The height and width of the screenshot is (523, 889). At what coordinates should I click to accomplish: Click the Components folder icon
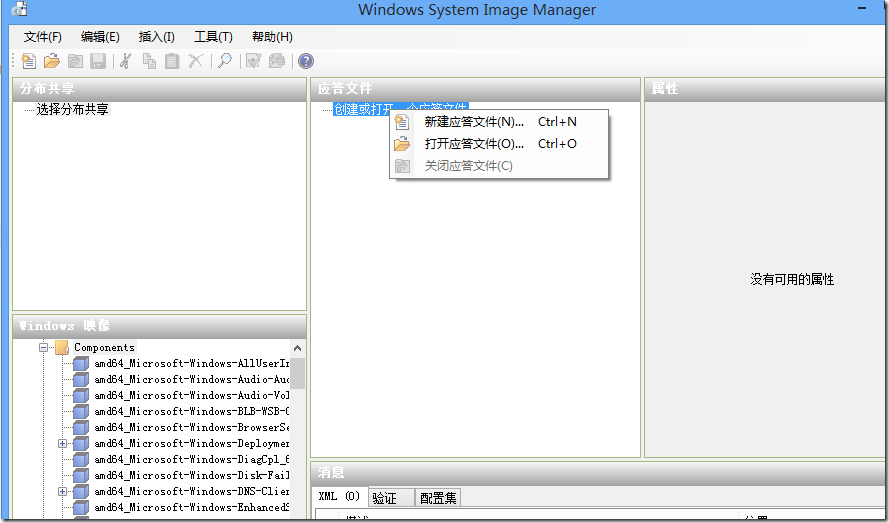tap(61, 347)
